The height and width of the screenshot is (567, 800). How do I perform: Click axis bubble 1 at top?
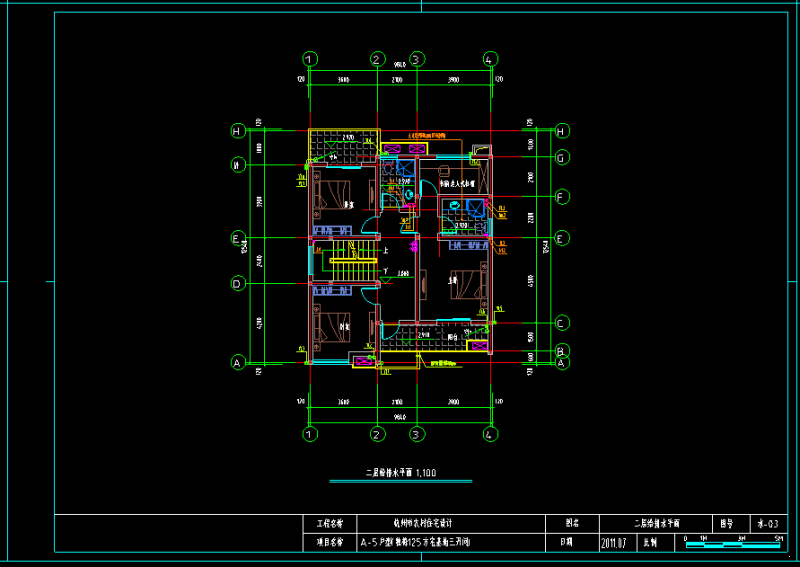pos(310,59)
